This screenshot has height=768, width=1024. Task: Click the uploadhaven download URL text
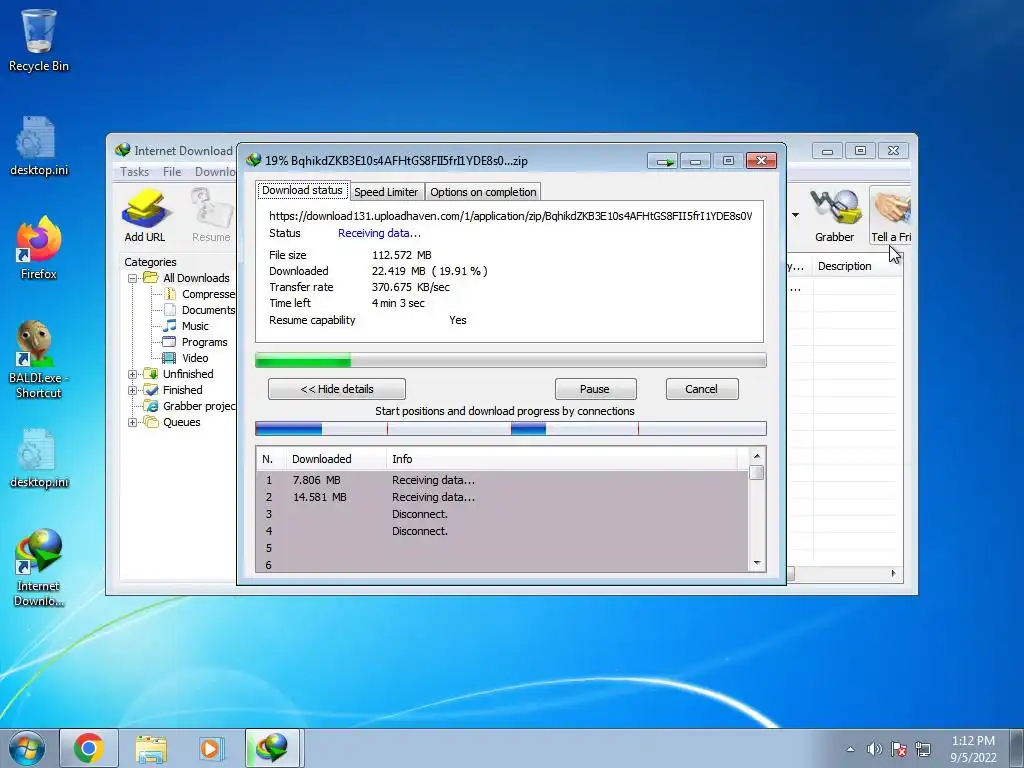point(511,216)
